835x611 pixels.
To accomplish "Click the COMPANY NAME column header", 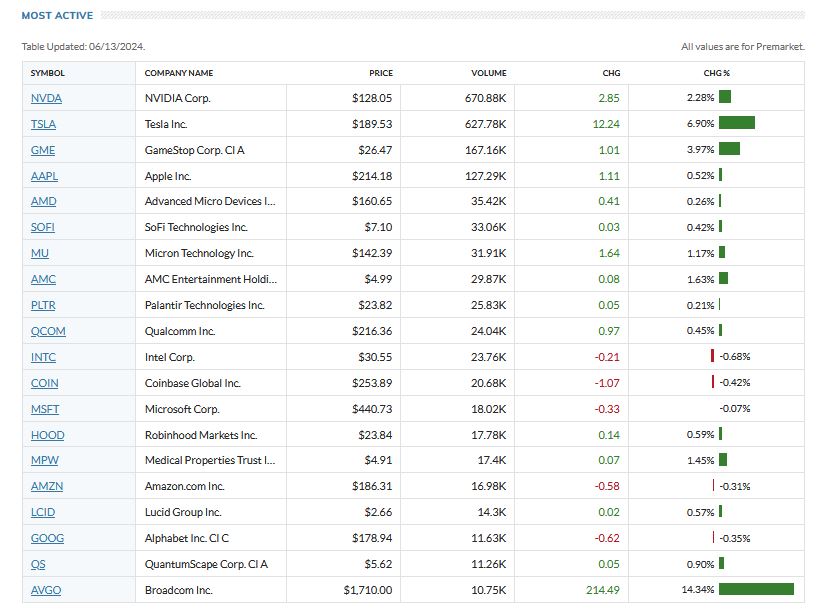I will pos(179,73).
